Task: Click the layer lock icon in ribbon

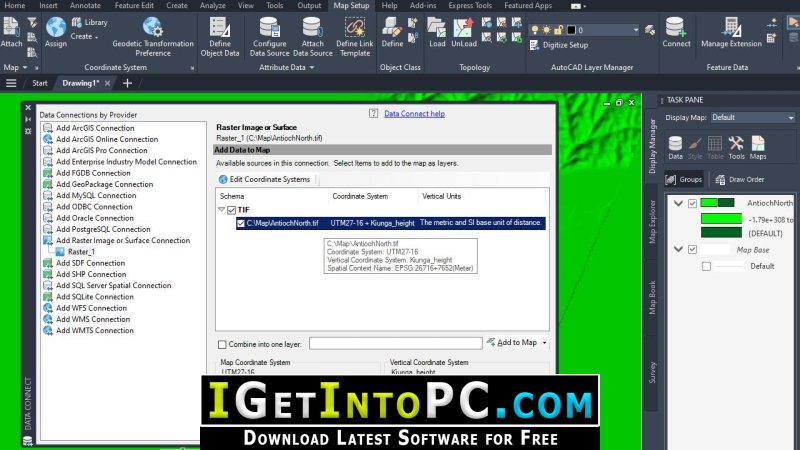Action: 558,30
